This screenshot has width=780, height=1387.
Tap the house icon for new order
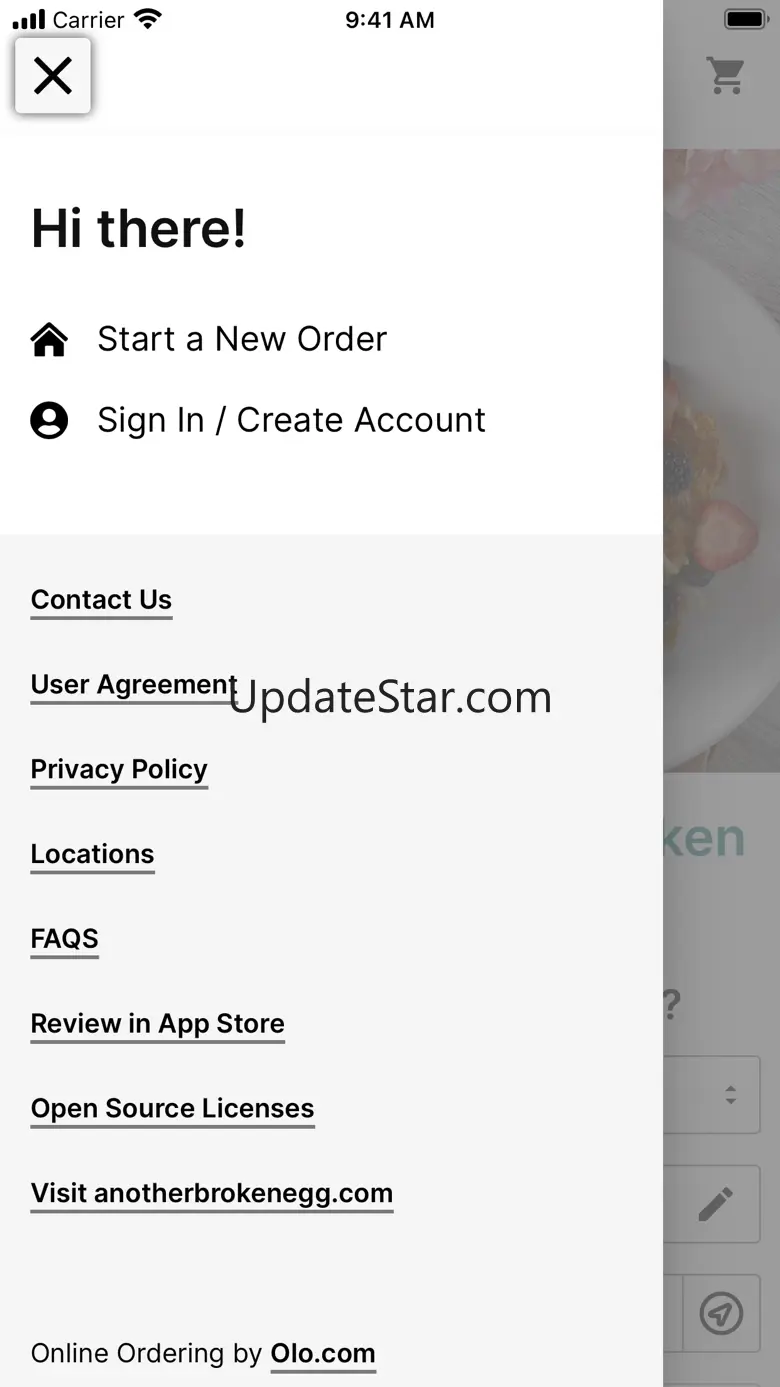coord(49,340)
